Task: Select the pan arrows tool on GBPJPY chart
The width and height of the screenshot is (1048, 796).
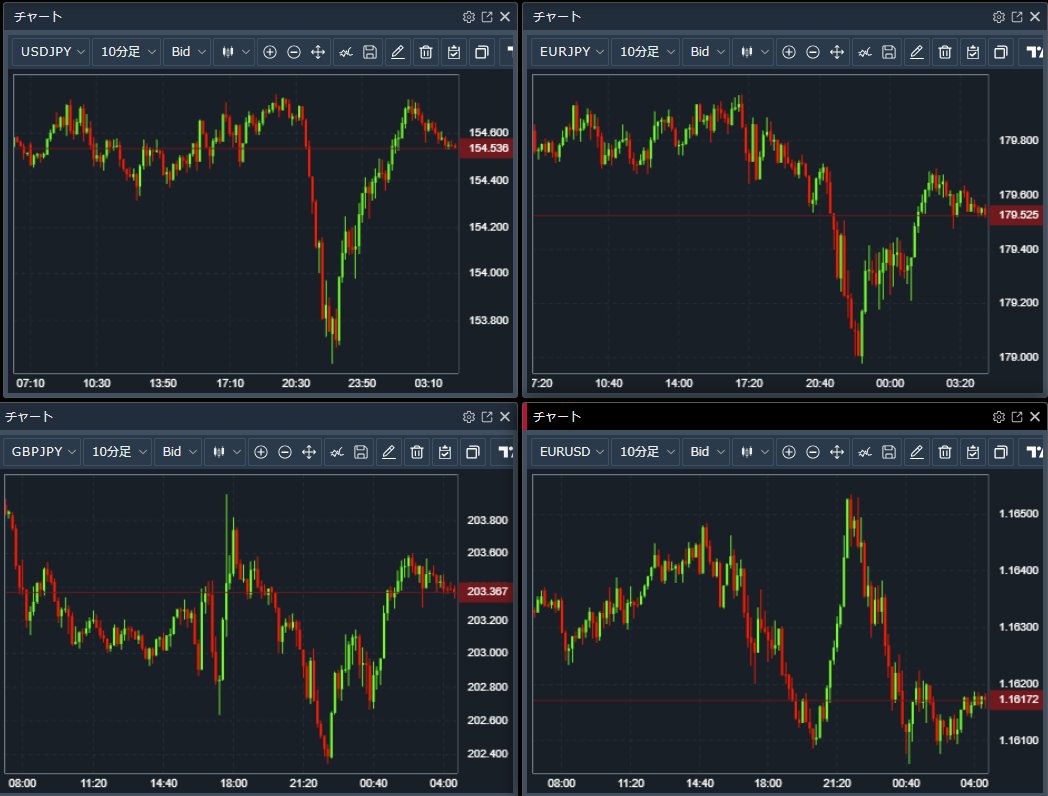Action: coord(309,452)
